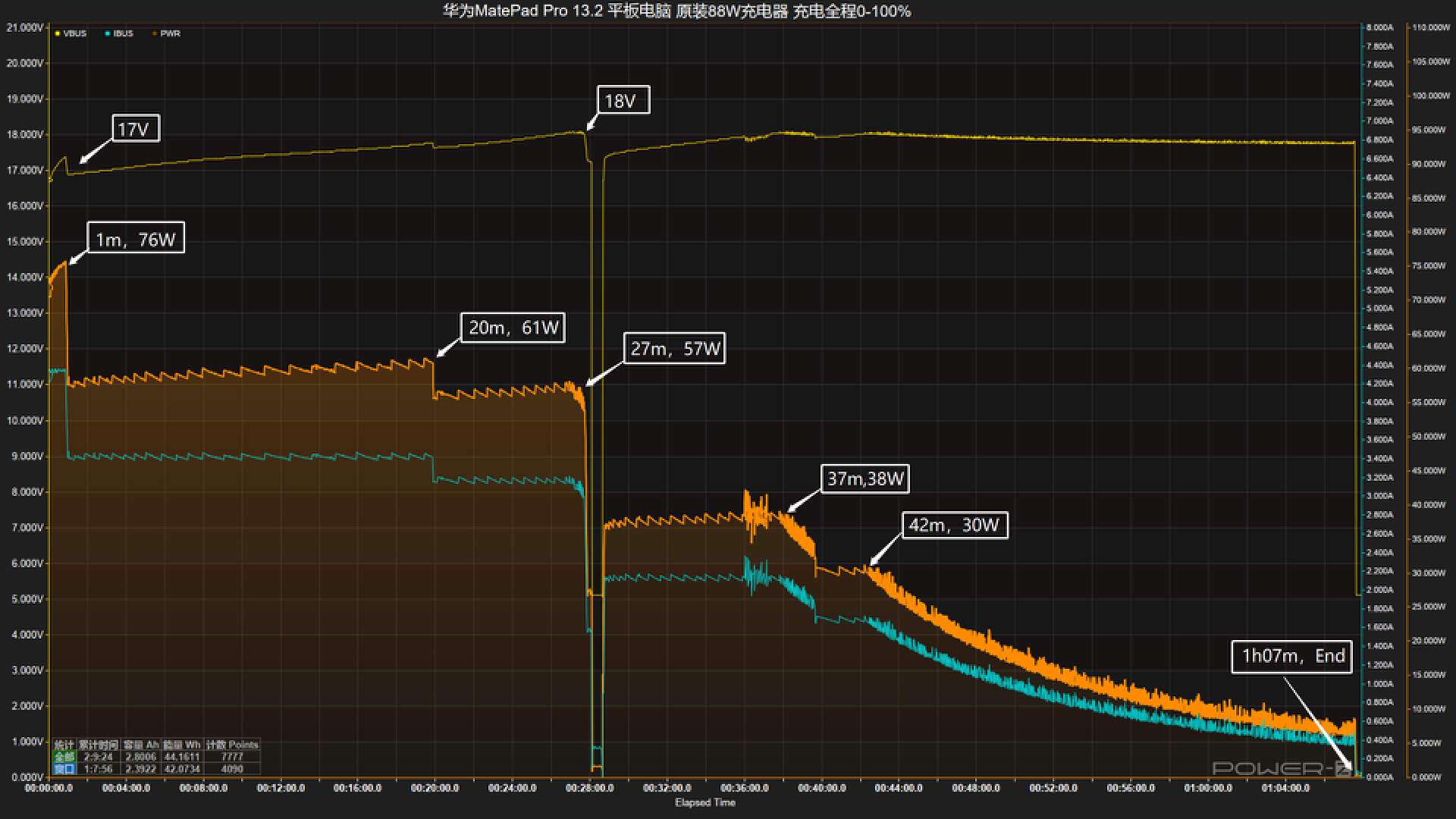Click the 00:44:00.0 time axis tick
This screenshot has width=1456, height=819.
click(x=899, y=788)
